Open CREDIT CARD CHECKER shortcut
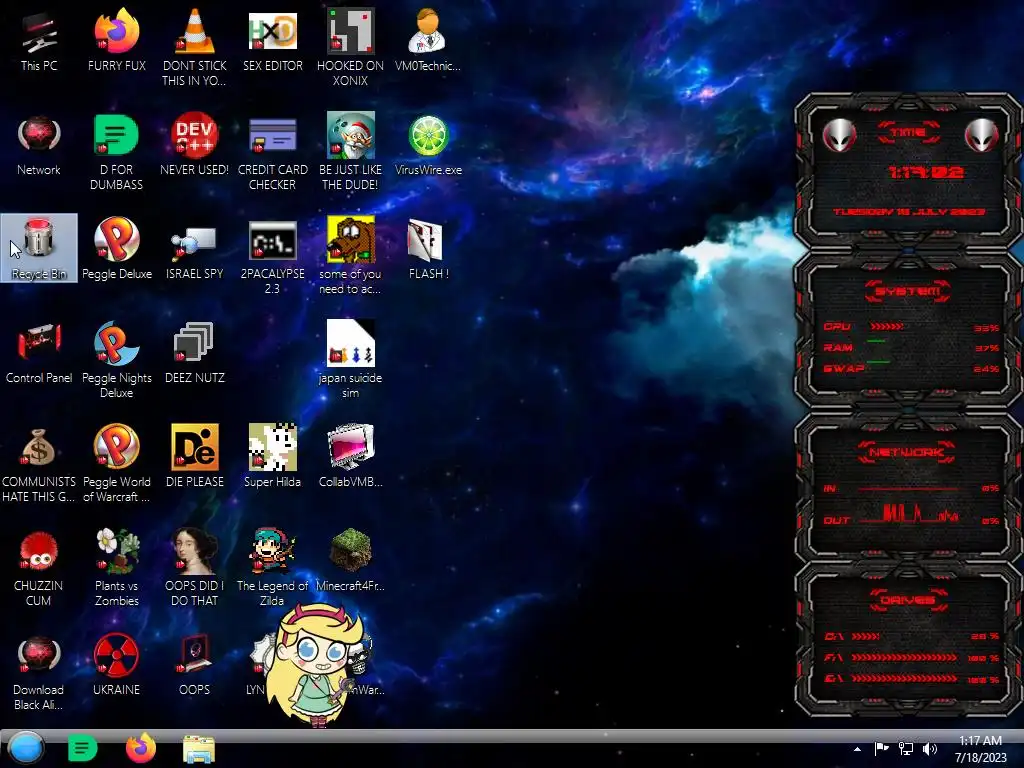Viewport: 1024px width, 768px height. pos(272,152)
